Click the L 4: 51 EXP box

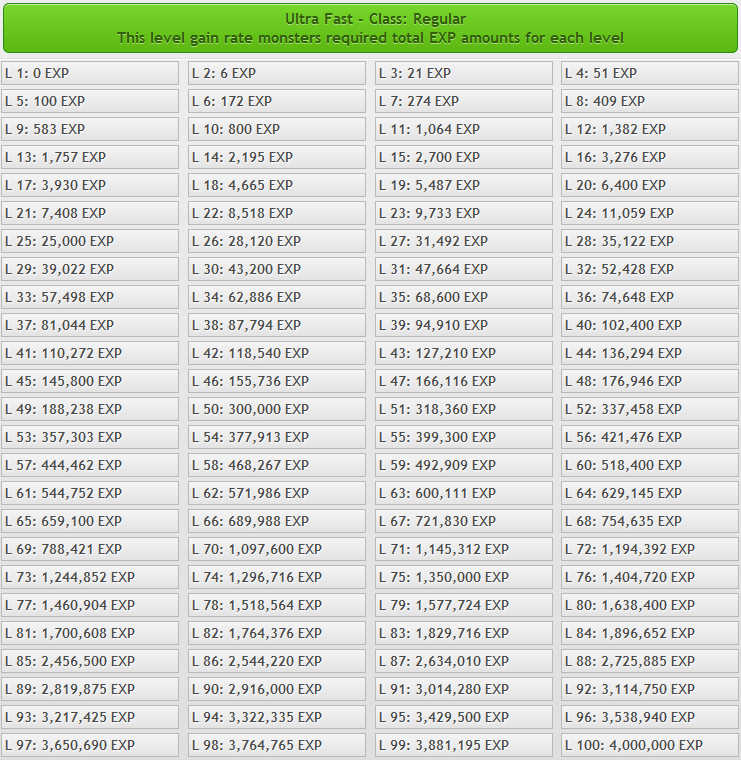(x=650, y=73)
